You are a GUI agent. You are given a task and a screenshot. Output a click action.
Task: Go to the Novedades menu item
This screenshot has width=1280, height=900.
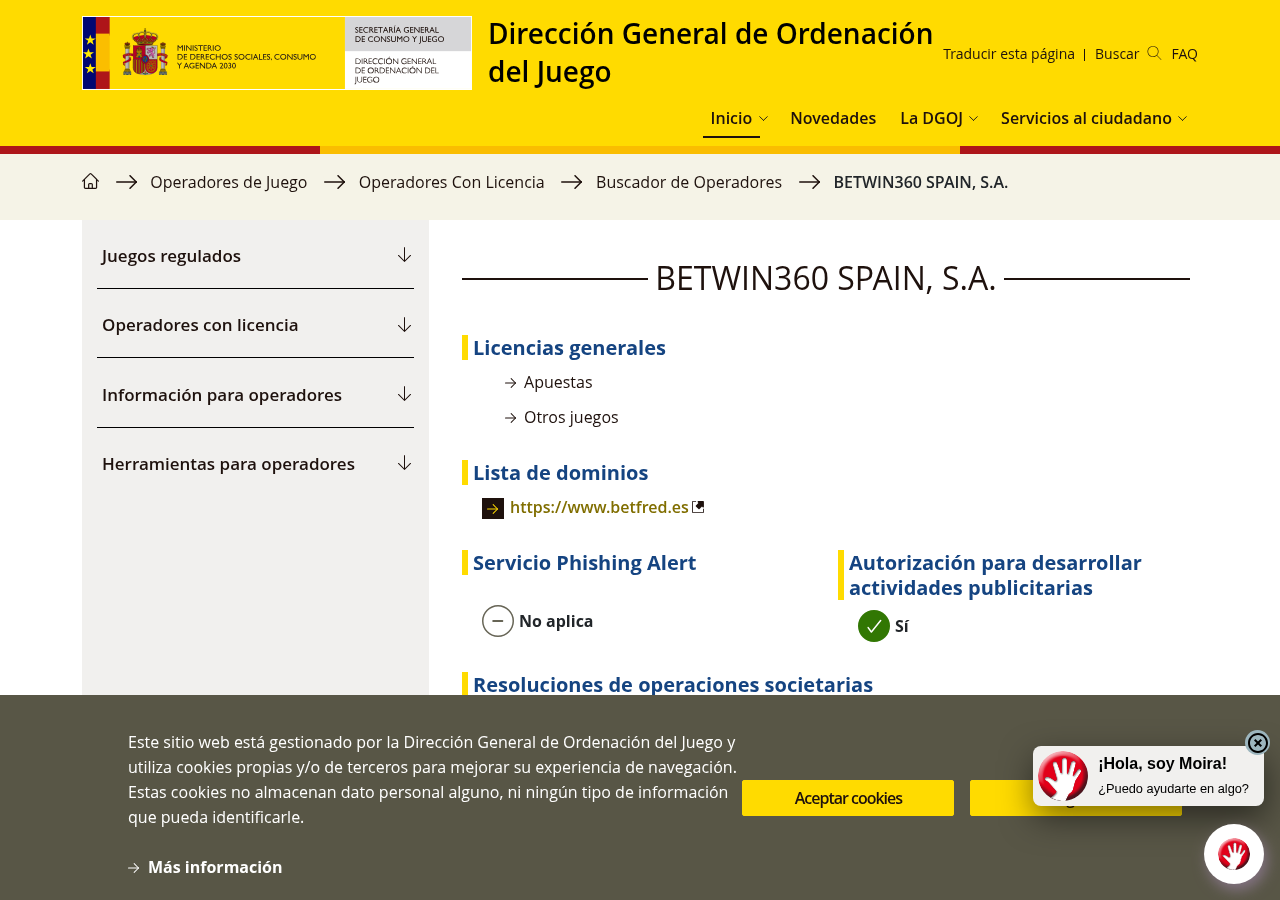coord(833,118)
